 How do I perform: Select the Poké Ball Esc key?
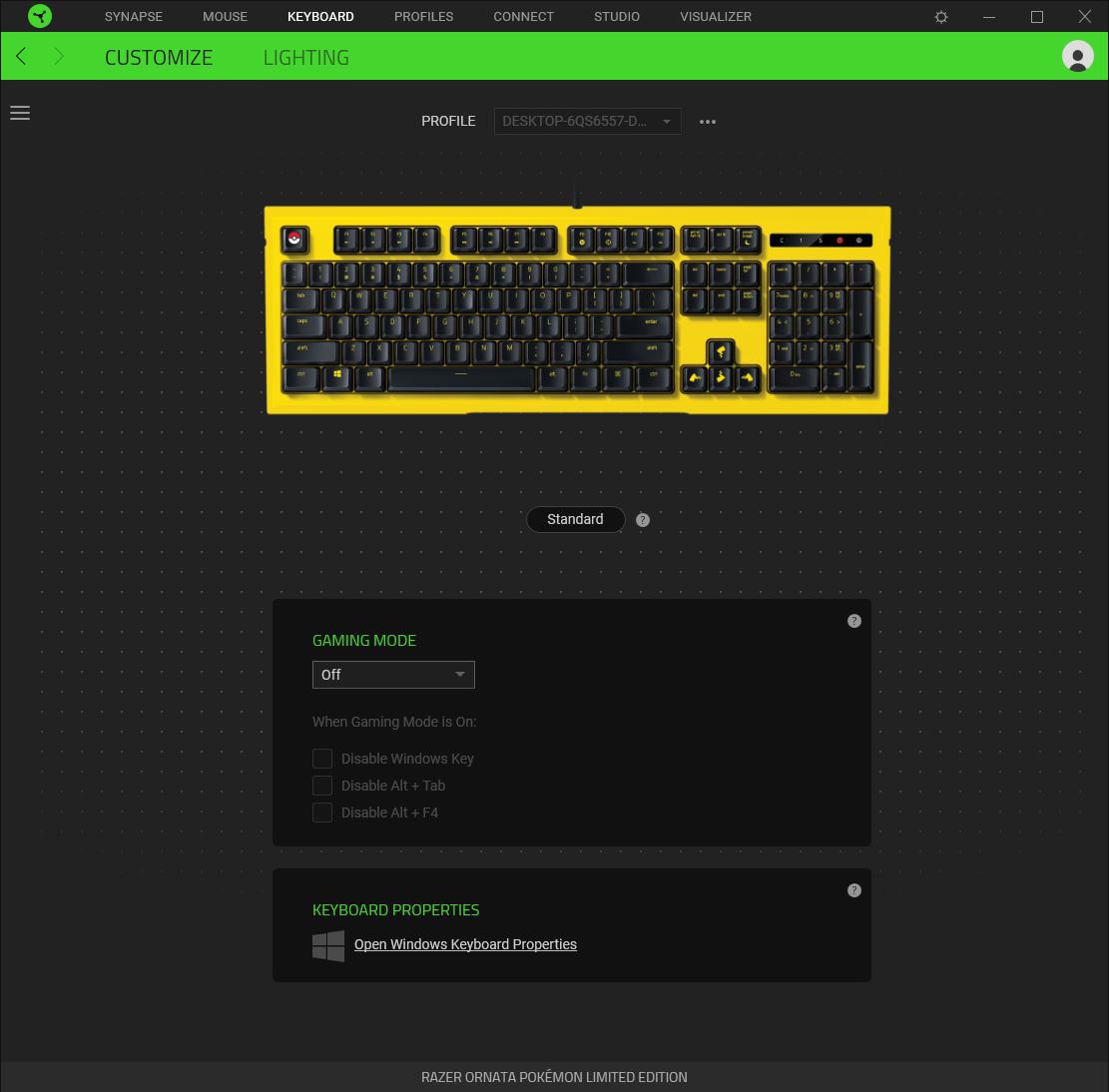pos(294,240)
